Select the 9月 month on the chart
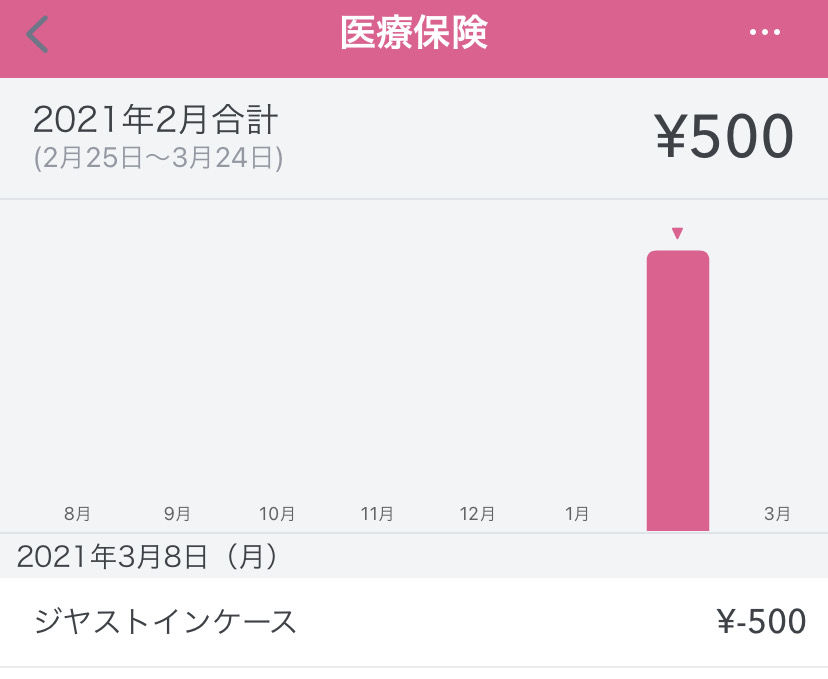828x679 pixels. click(x=177, y=514)
